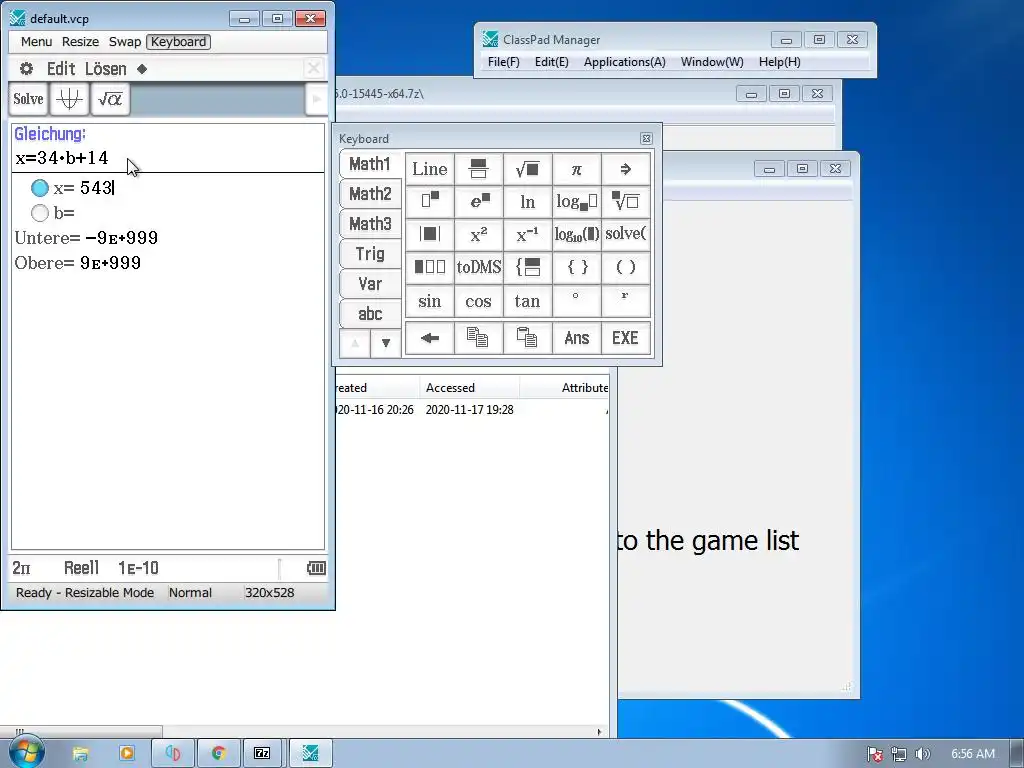Switch to the Math2 keyboard tab

[x=370, y=194]
